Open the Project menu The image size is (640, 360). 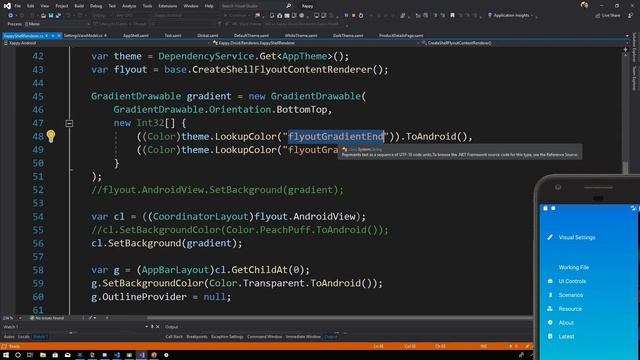(x=62, y=6)
